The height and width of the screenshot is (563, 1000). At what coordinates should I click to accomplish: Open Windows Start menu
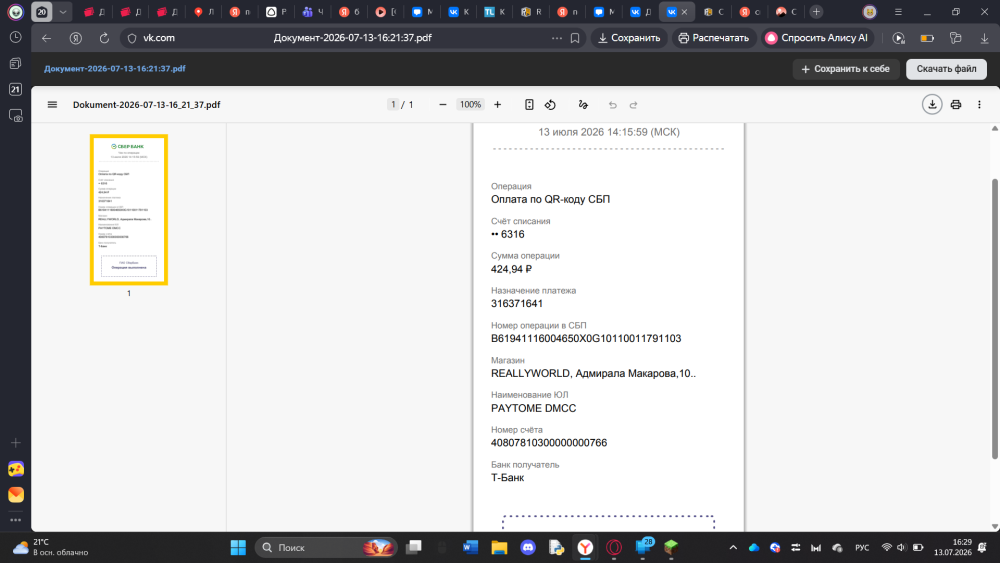(x=238, y=547)
